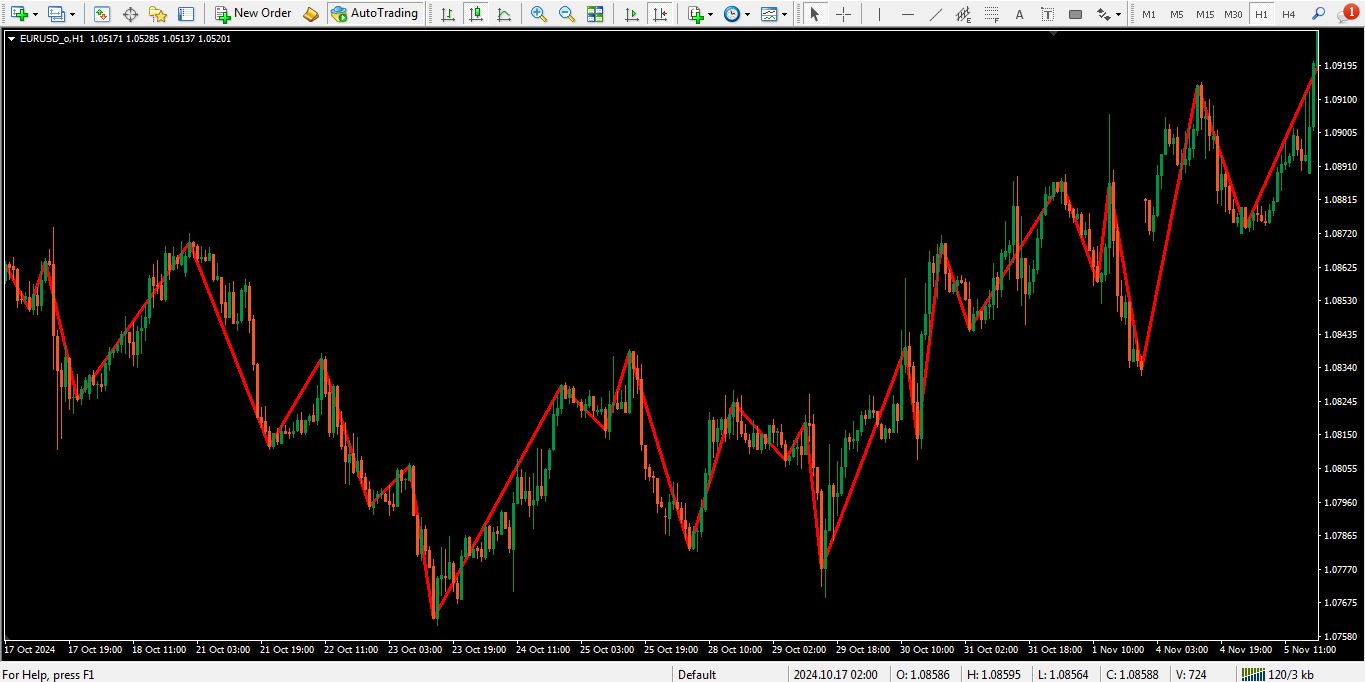1365x682 pixels.
Task: Launch MetaEditor via the yellow book icon
Action: 311,14
